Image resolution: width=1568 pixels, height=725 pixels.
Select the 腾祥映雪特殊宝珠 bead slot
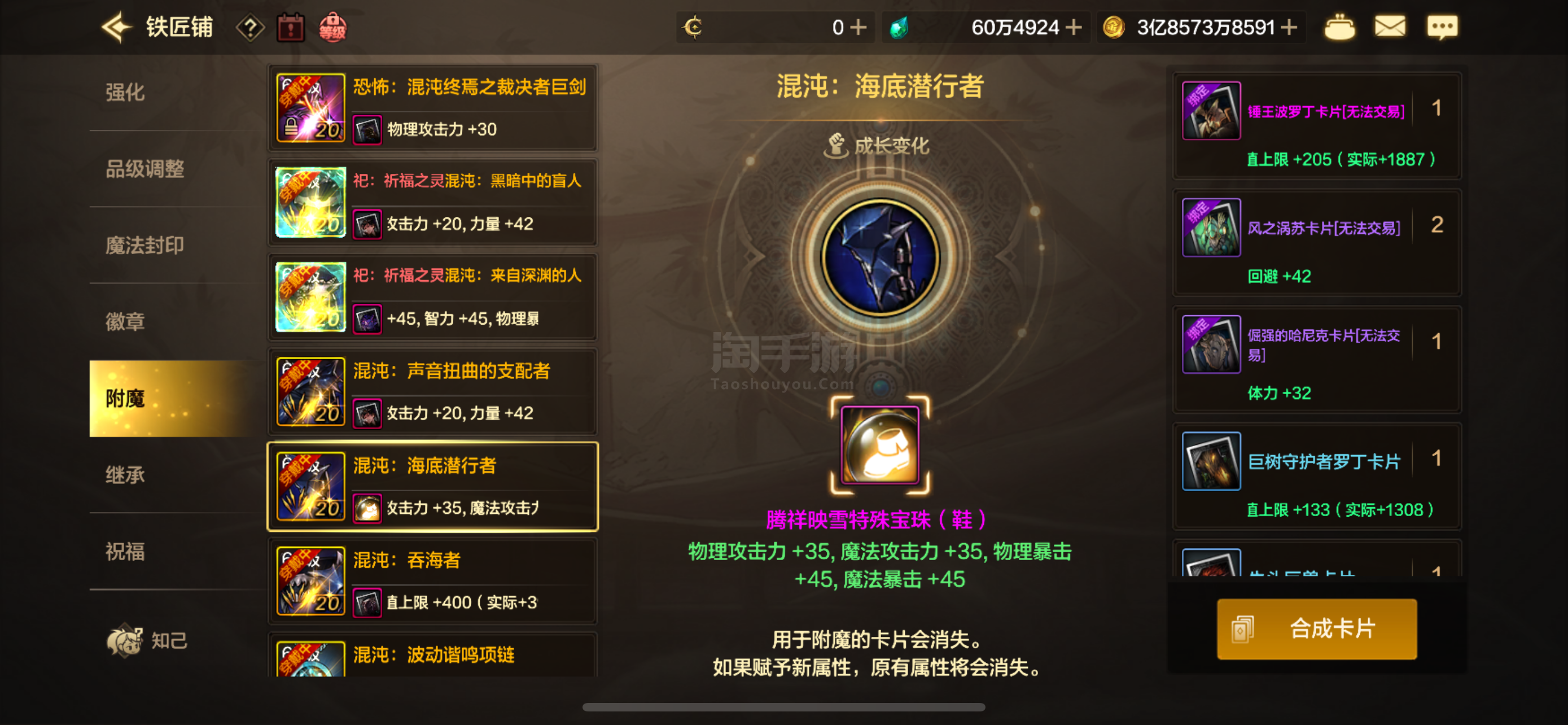click(879, 445)
